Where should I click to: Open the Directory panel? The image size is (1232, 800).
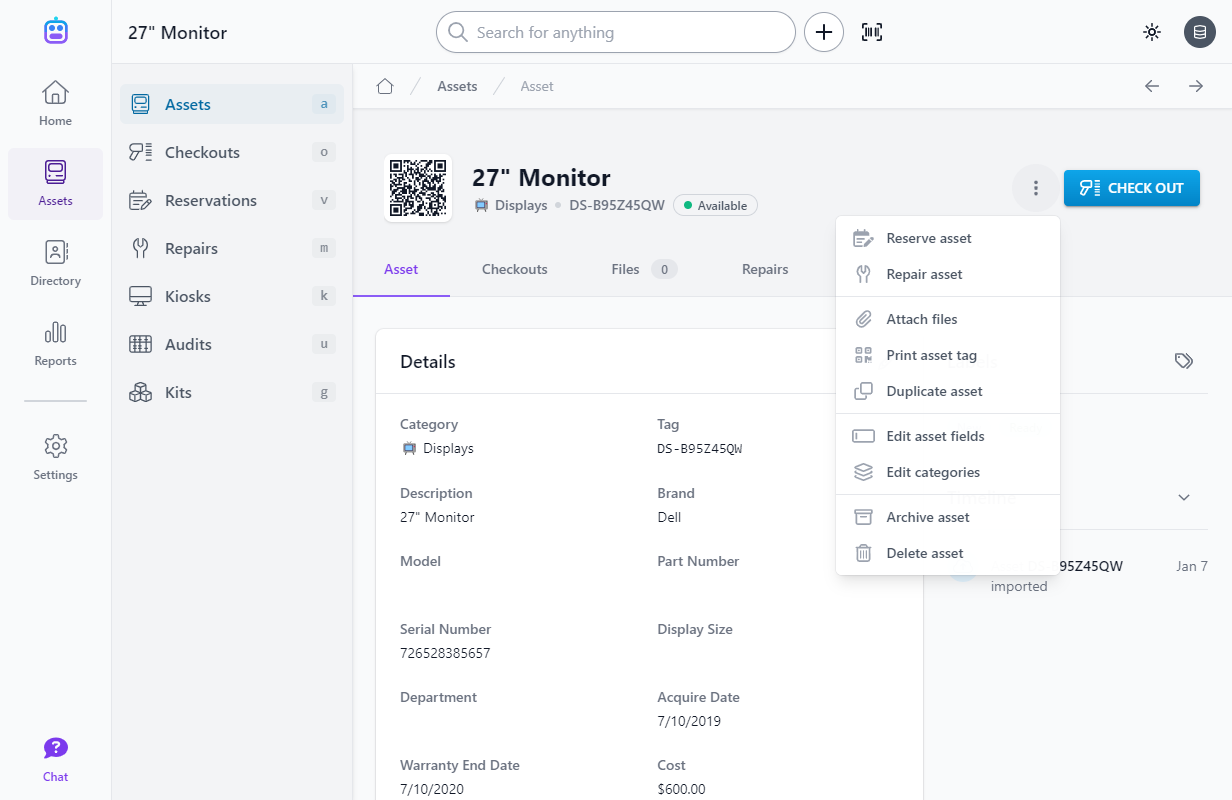[55, 263]
